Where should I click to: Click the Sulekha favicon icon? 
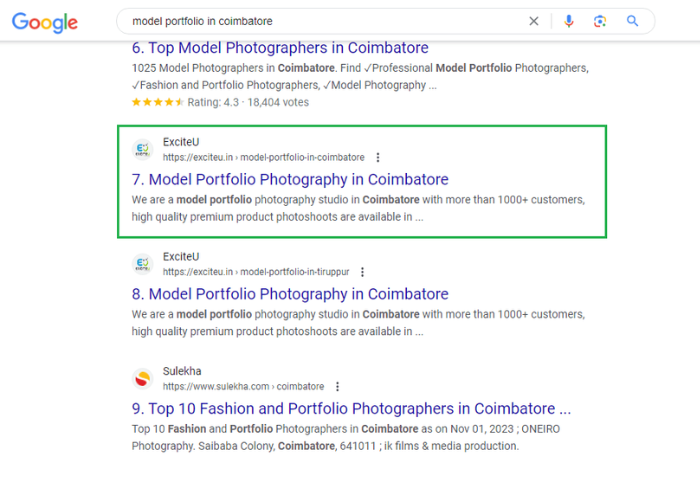pyautogui.click(x=142, y=379)
